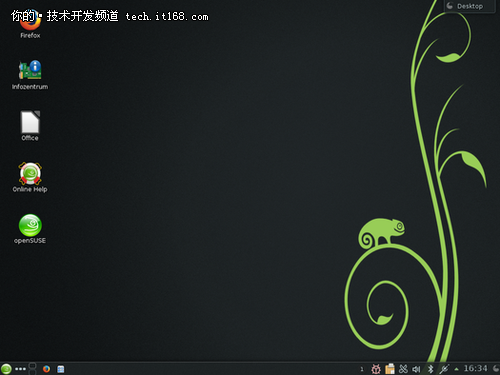Open the file manager icon in panel
Screen dimensions: 500x375
click(x=61, y=369)
